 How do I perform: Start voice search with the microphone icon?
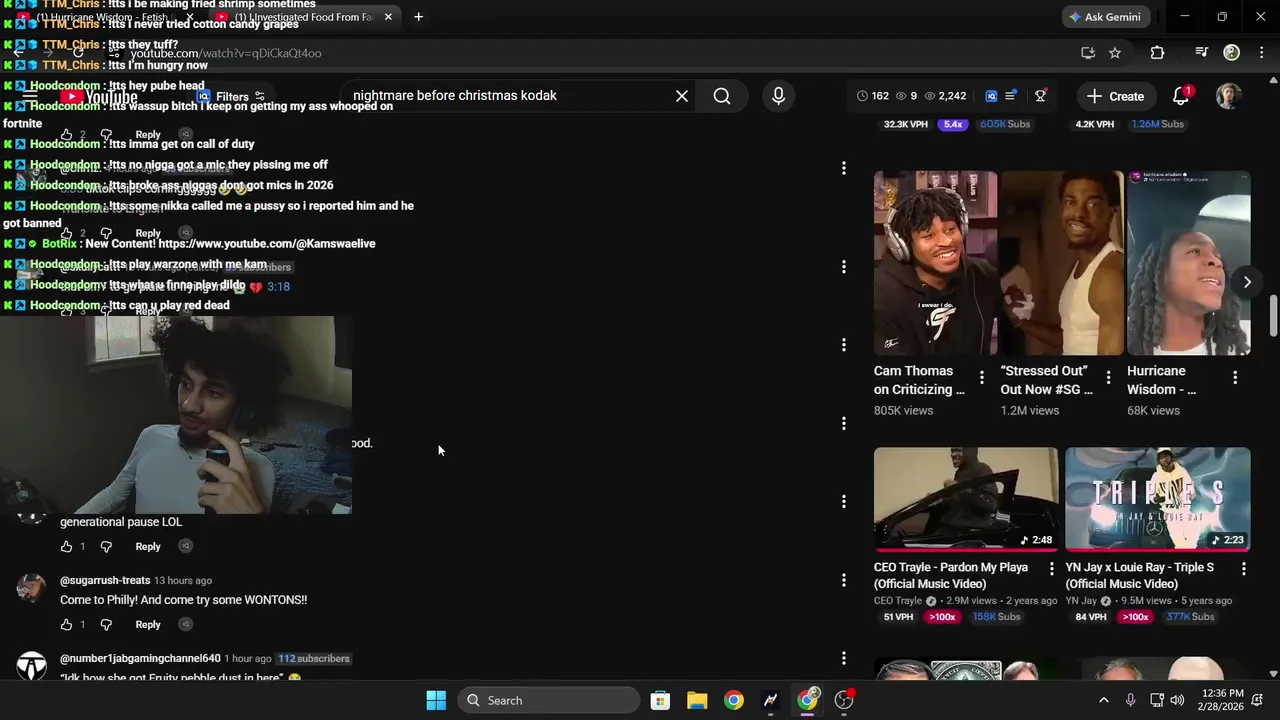click(778, 96)
